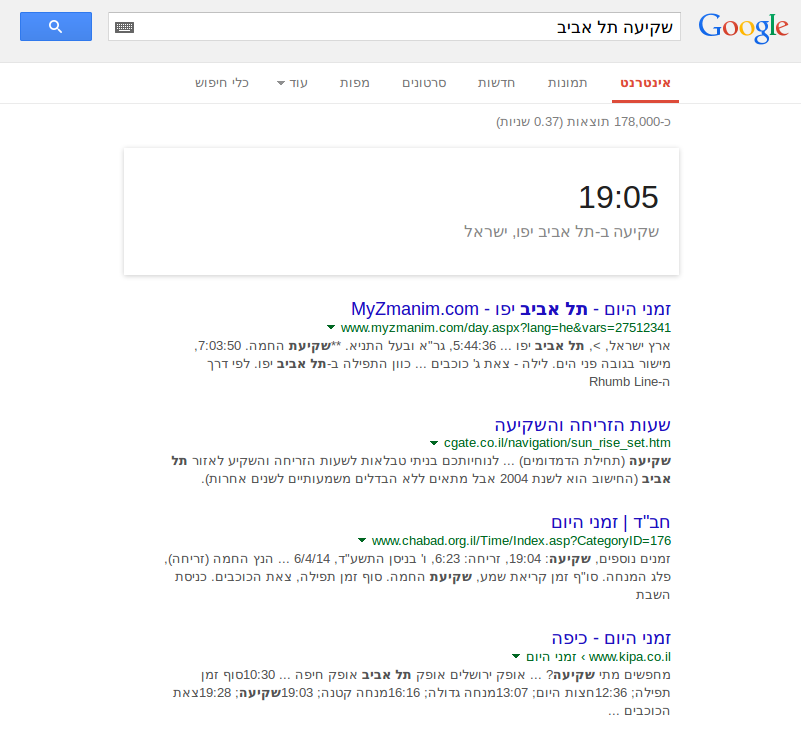Expand the עוד dropdown menu

pyautogui.click(x=292, y=83)
